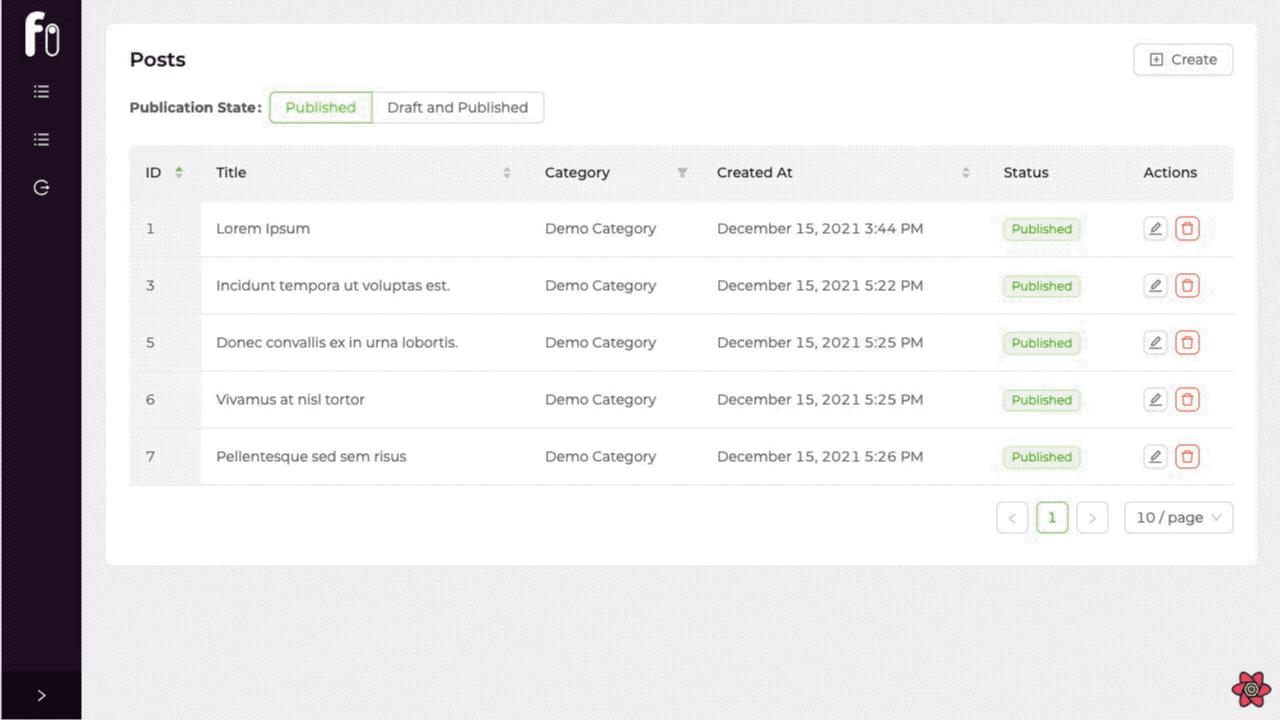Image resolution: width=1280 pixels, height=720 pixels.
Task: Delete the Pellentesque sed sem risus post
Action: pos(1187,457)
